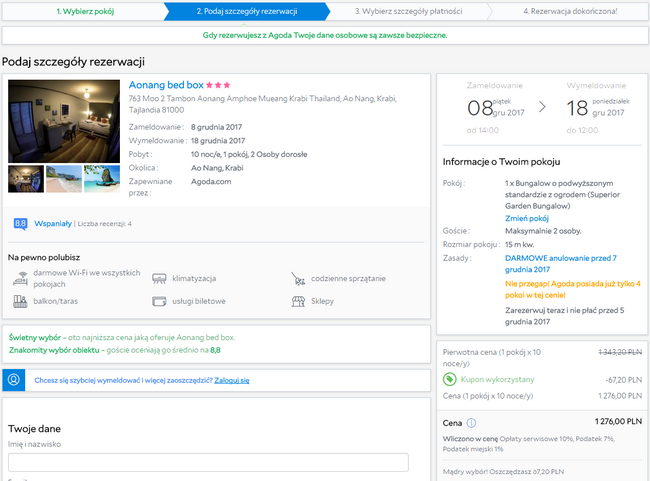This screenshot has width=650, height=481.
Task: Click the balcony/terrace (balkon/taras) icon
Action: (x=20, y=301)
